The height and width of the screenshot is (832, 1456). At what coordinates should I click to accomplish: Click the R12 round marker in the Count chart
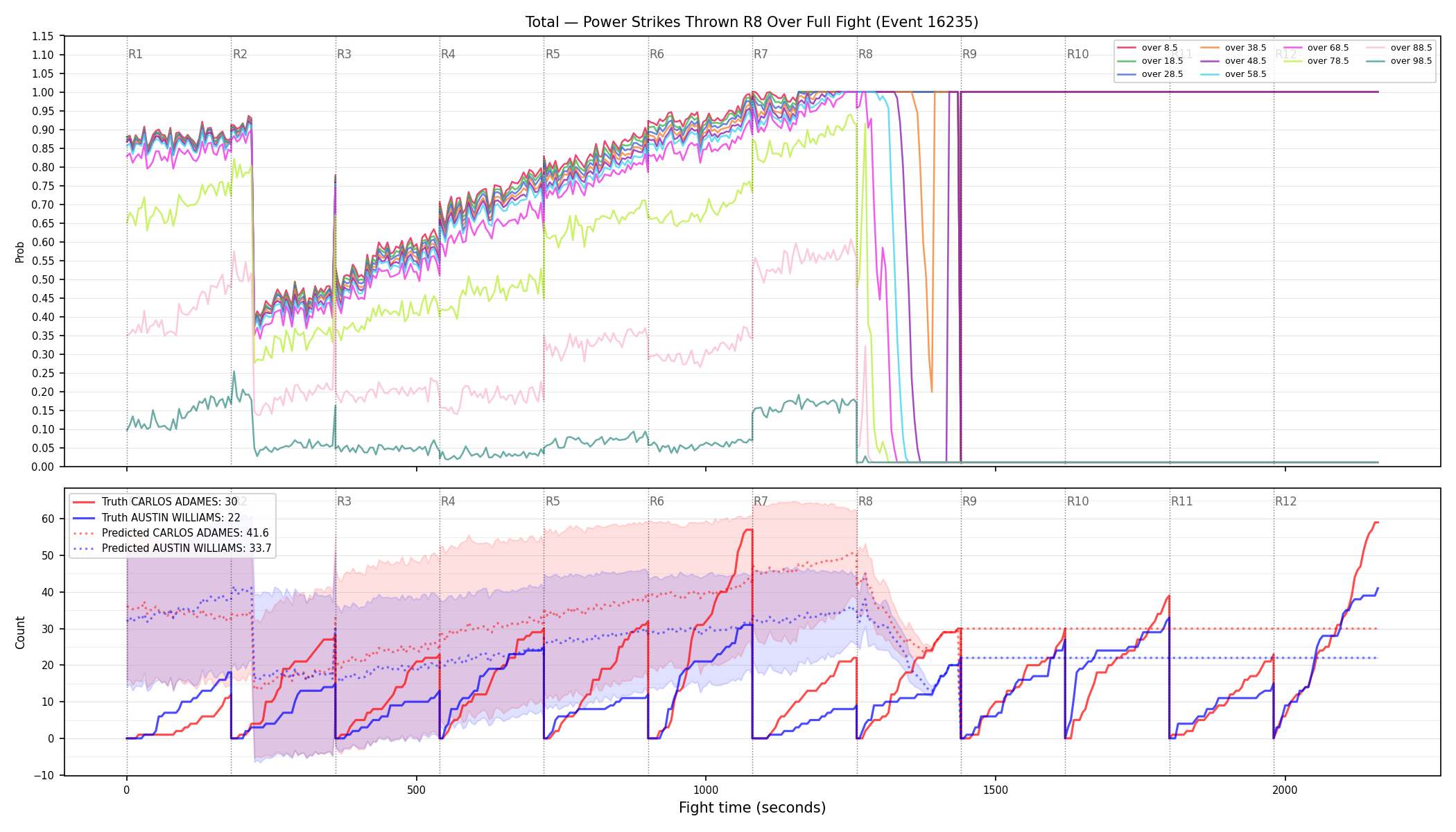pyautogui.click(x=1285, y=501)
